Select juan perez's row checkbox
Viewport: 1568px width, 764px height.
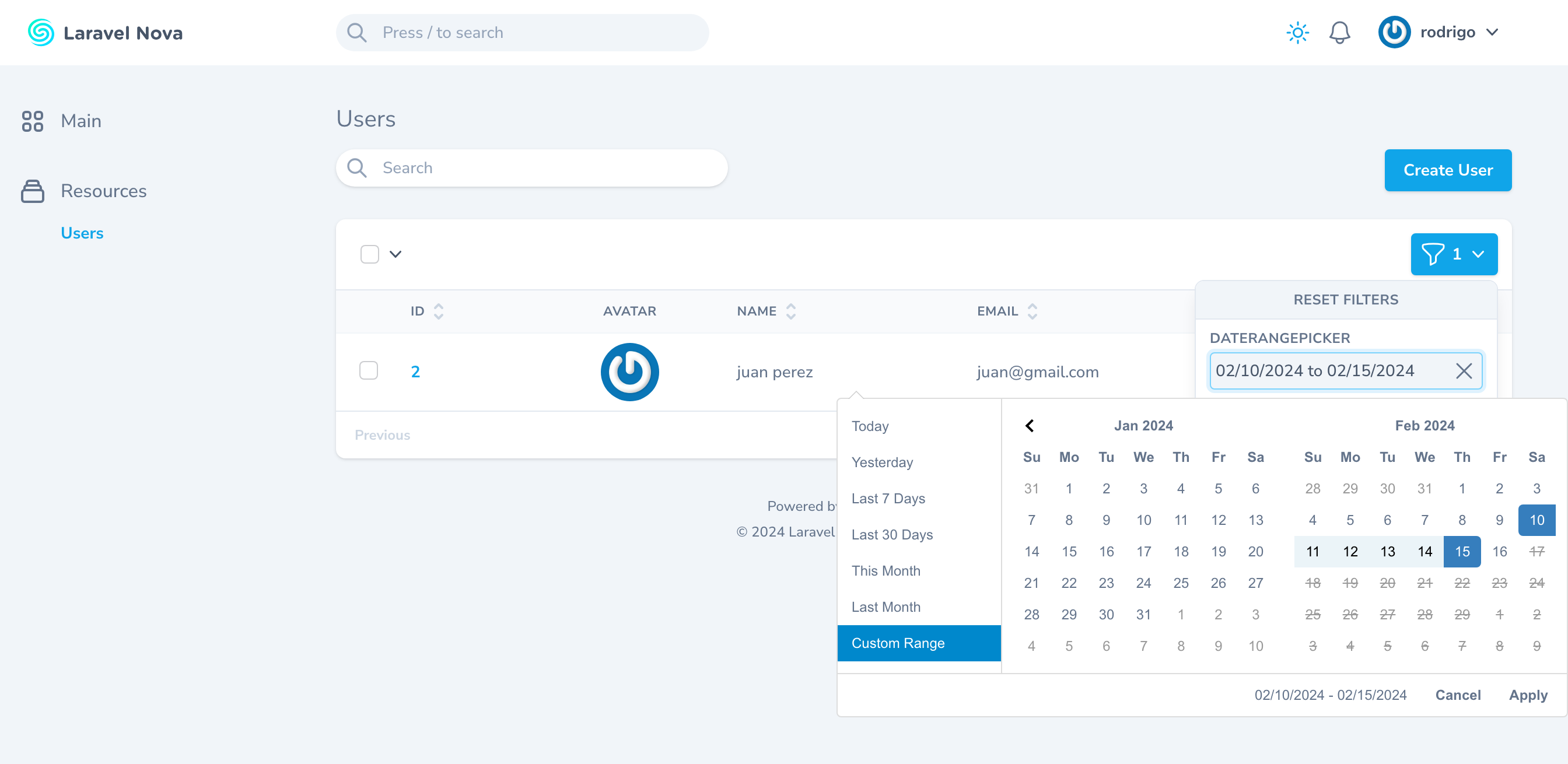click(x=369, y=370)
